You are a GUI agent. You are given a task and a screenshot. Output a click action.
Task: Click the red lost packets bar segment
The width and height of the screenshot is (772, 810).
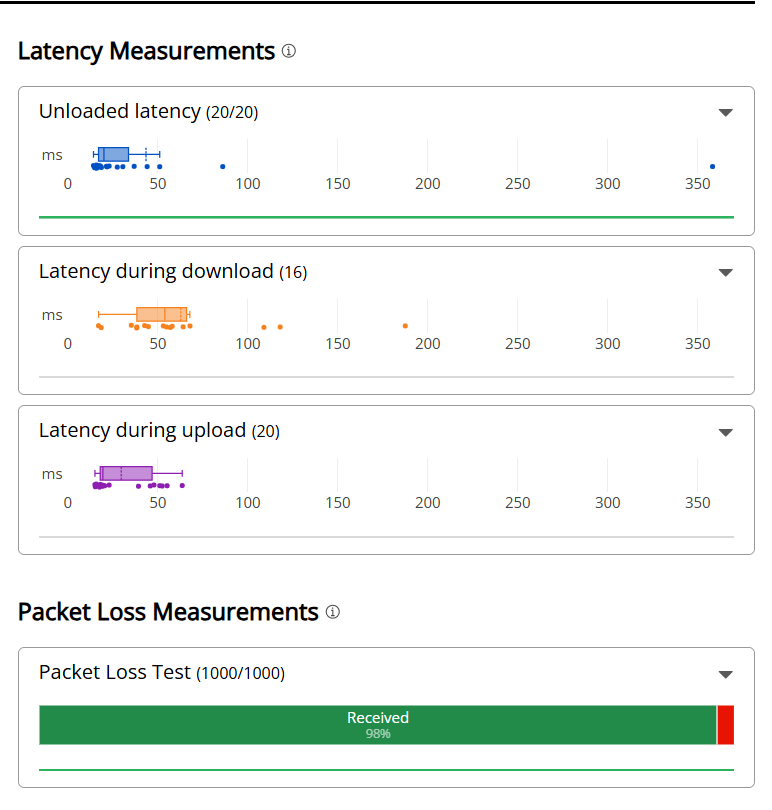point(726,725)
